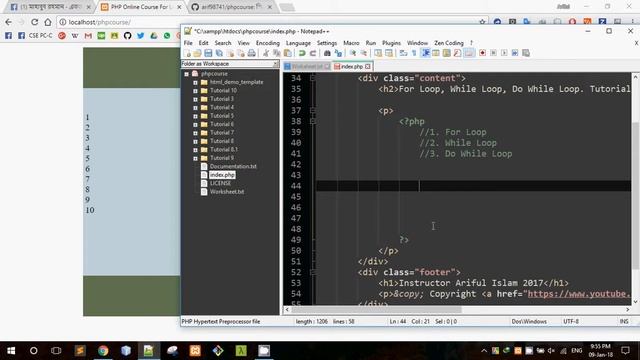Expand the Tutorial 7 folder

[x=195, y=133]
